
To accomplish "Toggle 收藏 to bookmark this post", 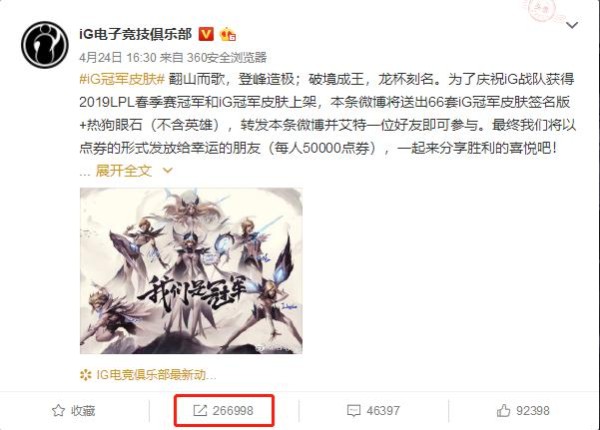I will tap(73, 410).
